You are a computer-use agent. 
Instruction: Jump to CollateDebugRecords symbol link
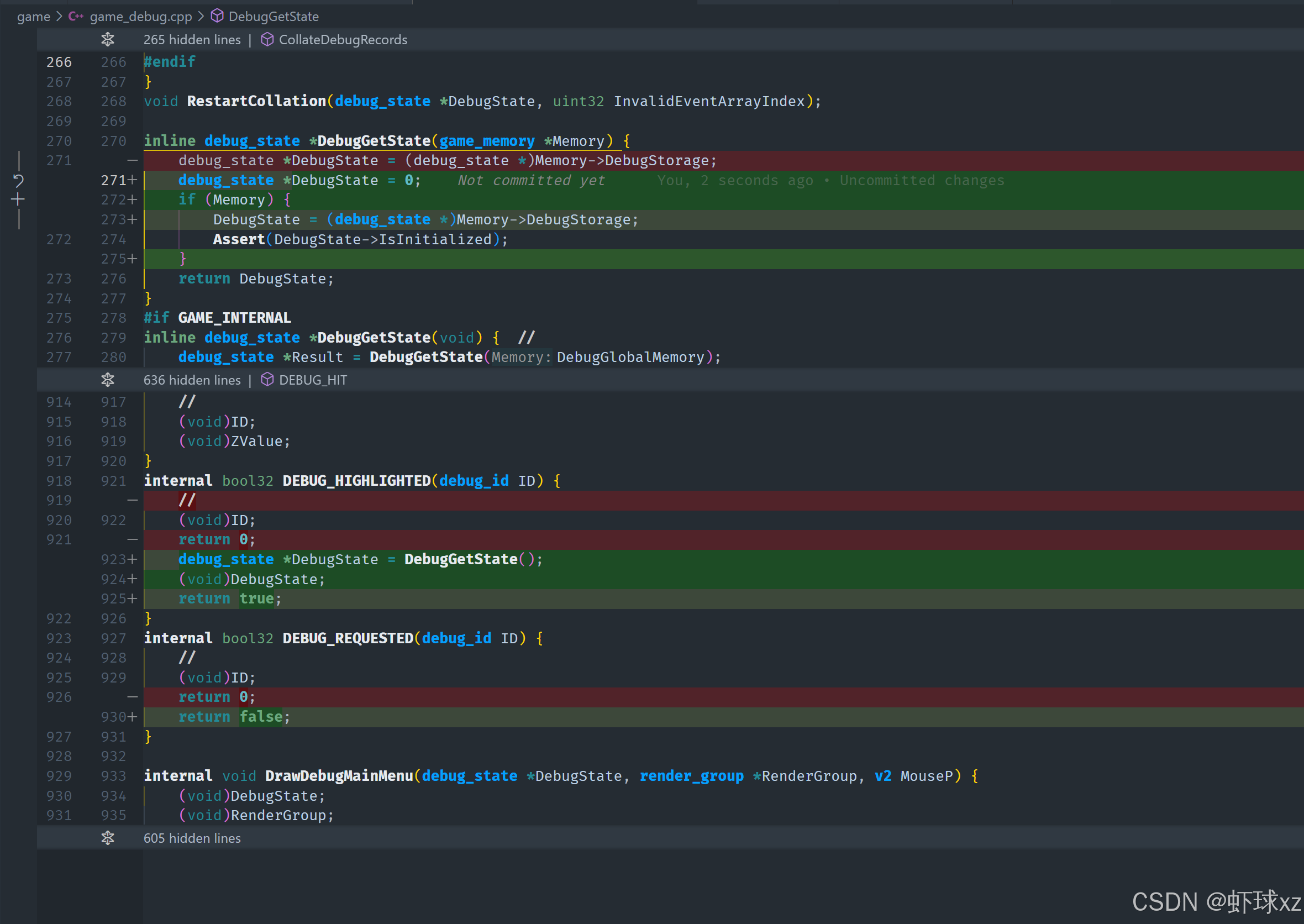tap(343, 40)
